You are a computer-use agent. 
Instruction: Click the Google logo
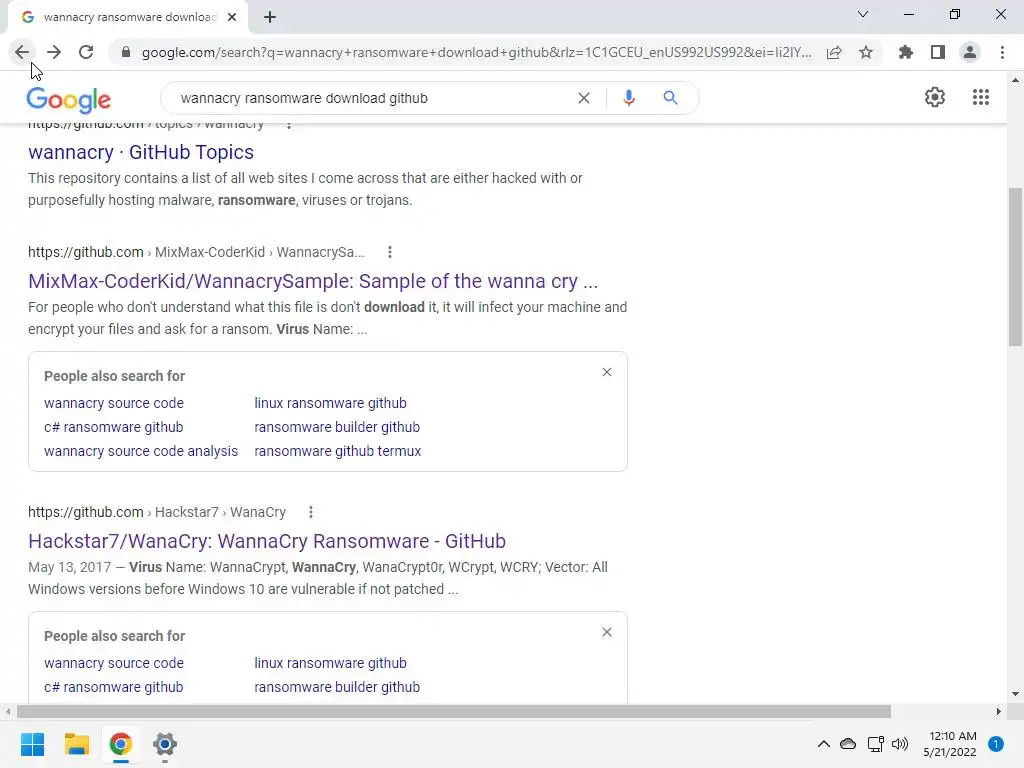coord(69,99)
